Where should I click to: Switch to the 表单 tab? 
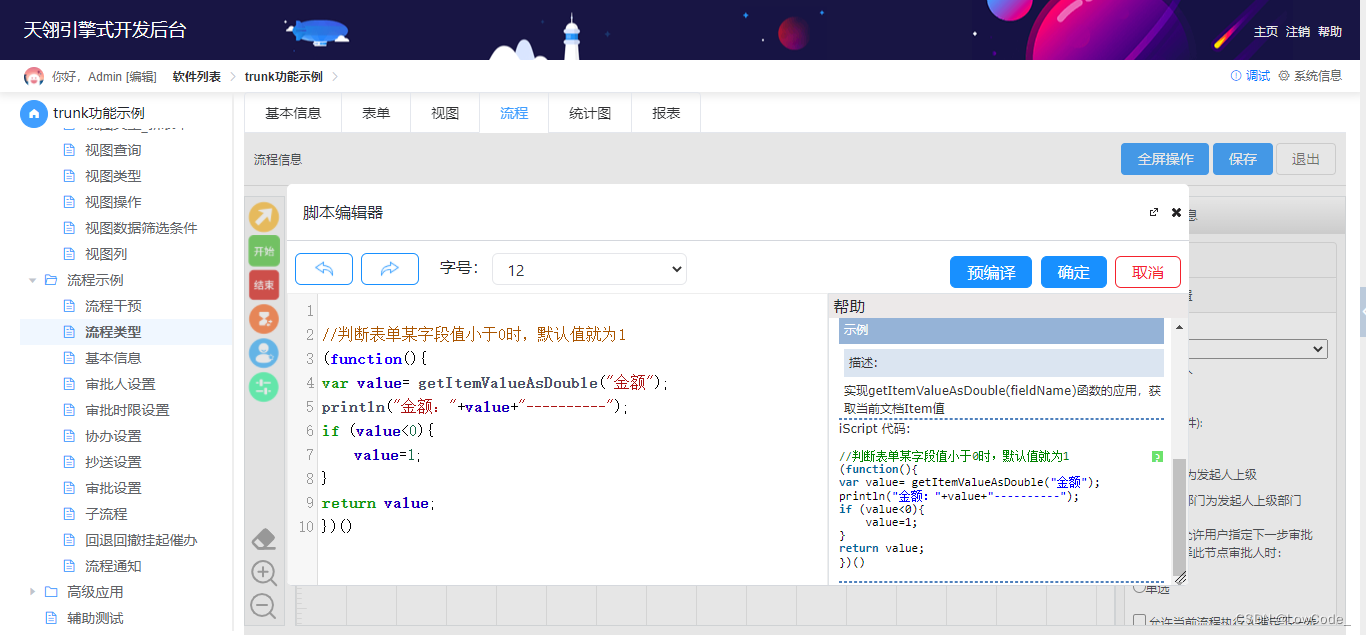(x=376, y=113)
